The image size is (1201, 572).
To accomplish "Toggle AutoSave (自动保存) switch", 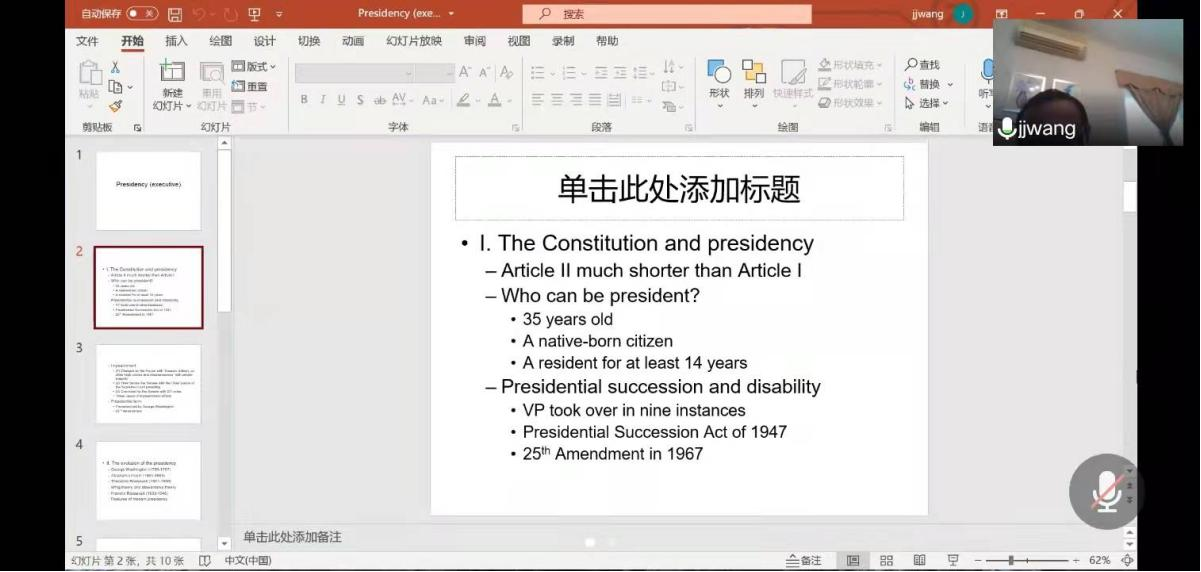I will 142,14.
